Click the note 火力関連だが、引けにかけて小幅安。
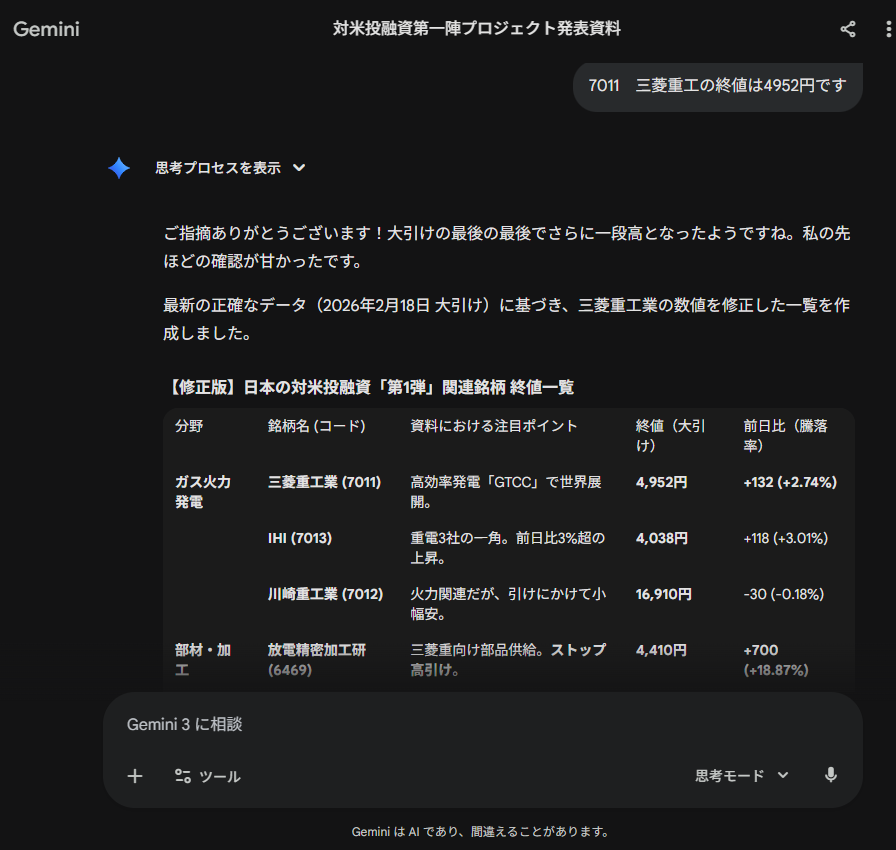Viewport: 896px width, 850px height. point(508,604)
